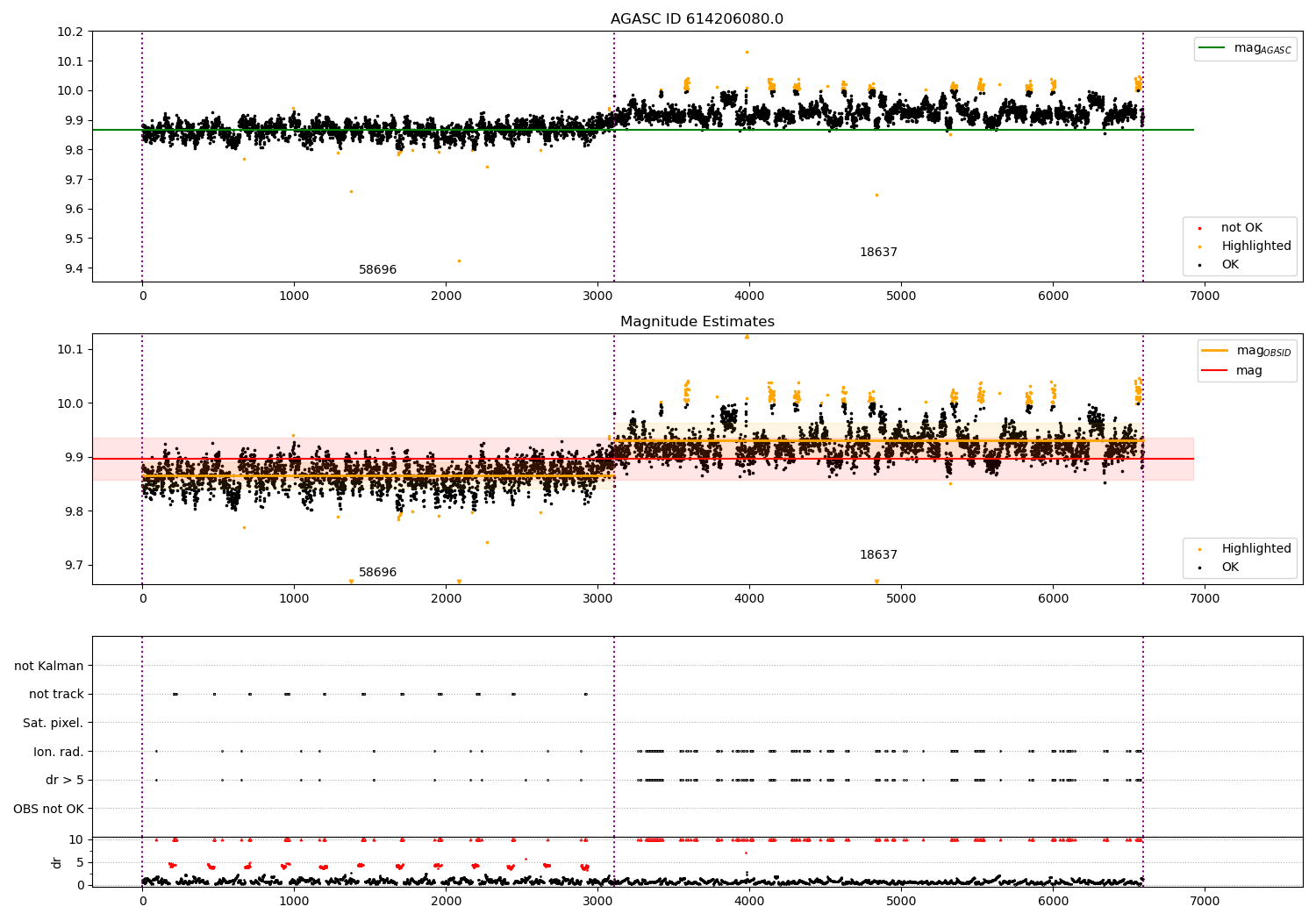Viewport: 1316px width, 921px height.
Task: Select 'not OK' in the top plot legend
Action: tap(1241, 228)
